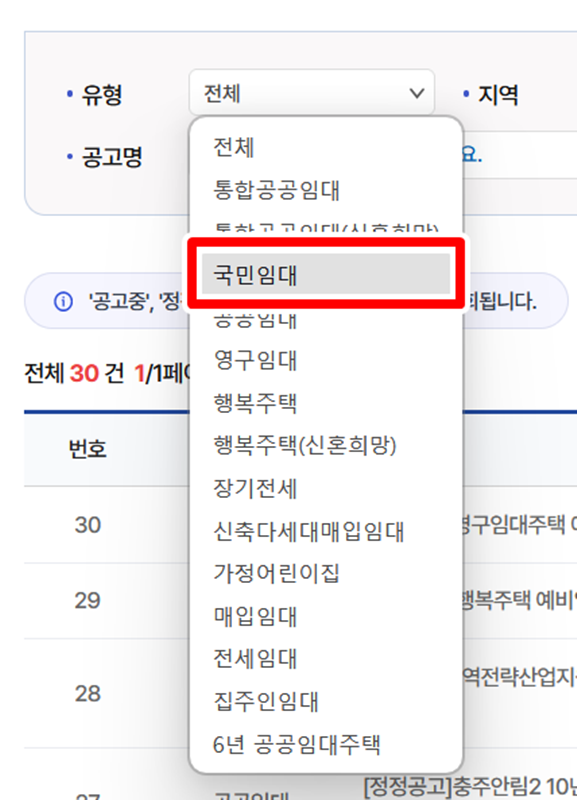Open the [정정공고]충주안림2 announcement link
The height and width of the screenshot is (800, 577).
pos(470,787)
